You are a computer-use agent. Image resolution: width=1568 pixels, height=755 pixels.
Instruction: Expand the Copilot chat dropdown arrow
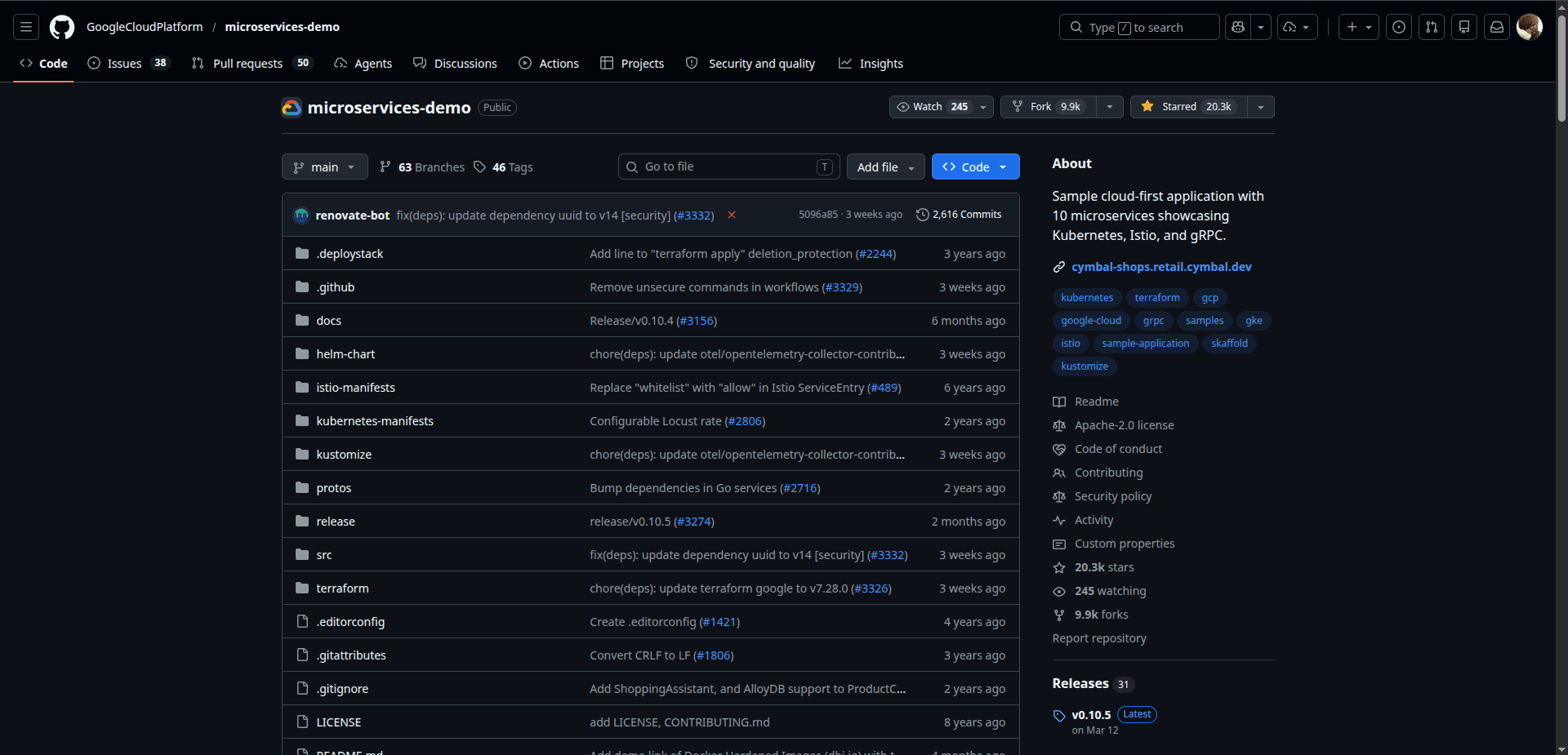(x=1261, y=27)
